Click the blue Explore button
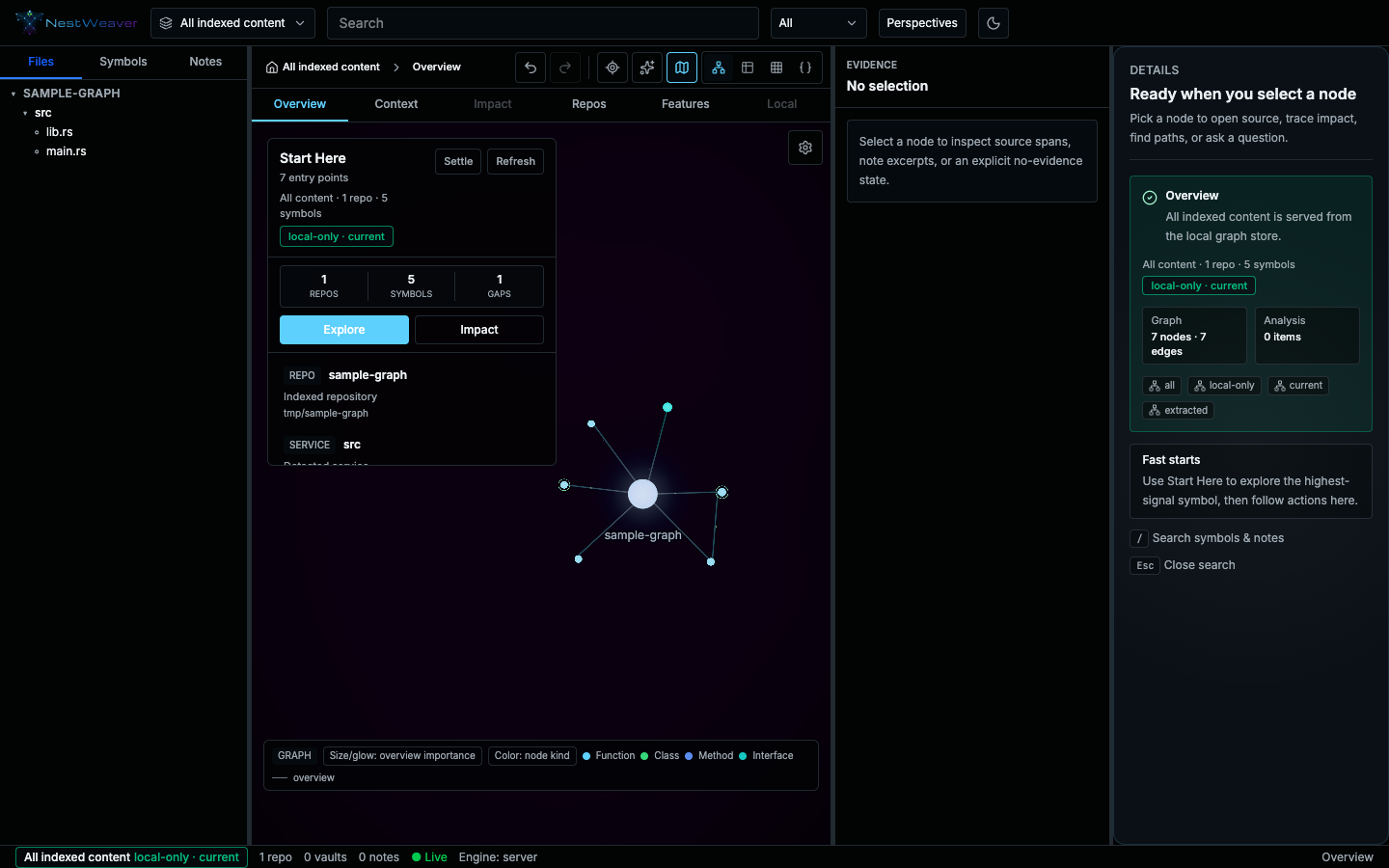Viewport: 1389px width, 868px height. pyautogui.click(x=344, y=330)
